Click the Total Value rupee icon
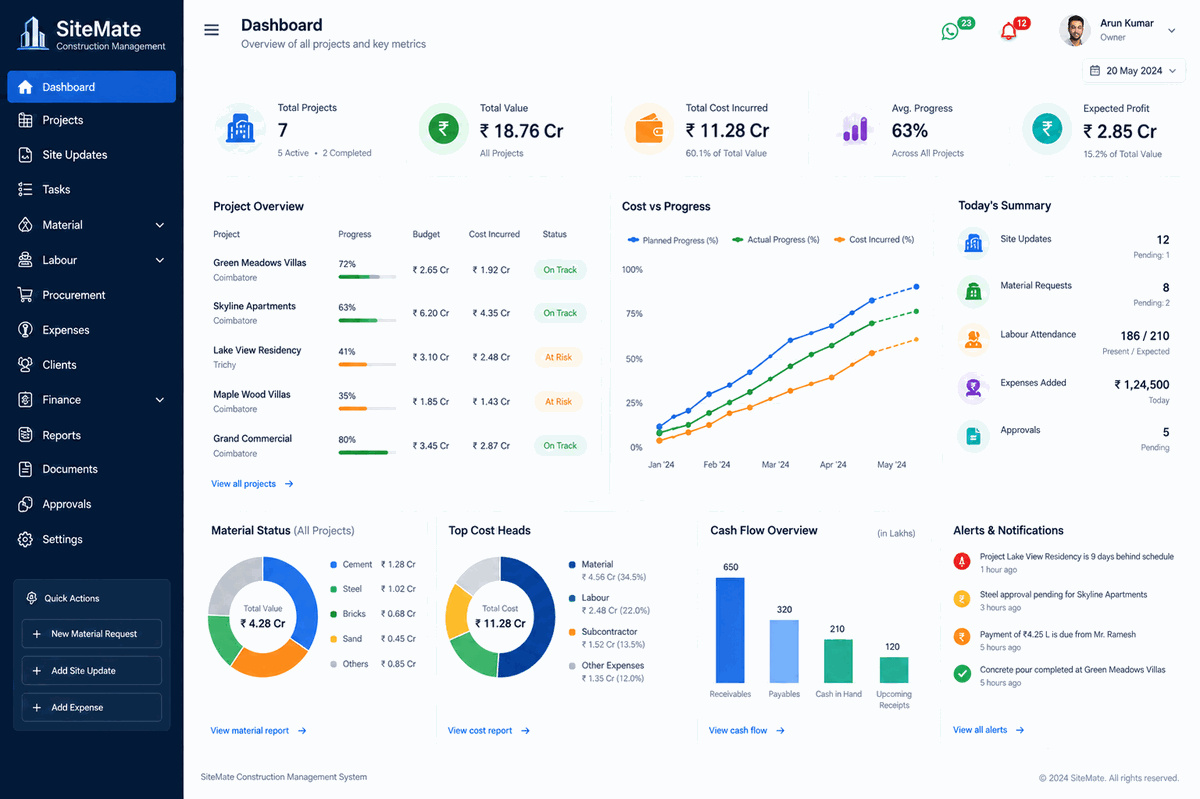 444,128
